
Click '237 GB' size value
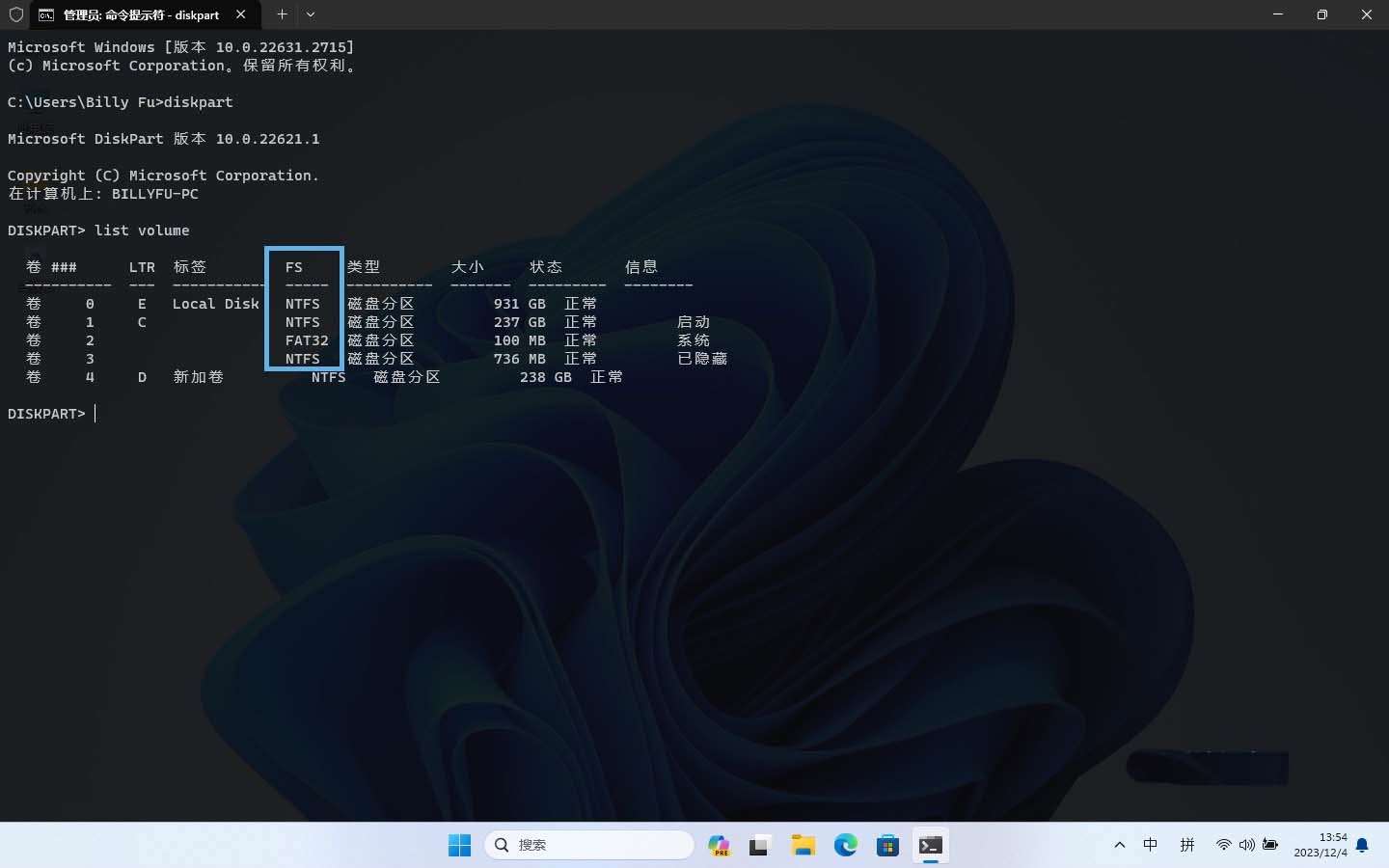(x=519, y=322)
